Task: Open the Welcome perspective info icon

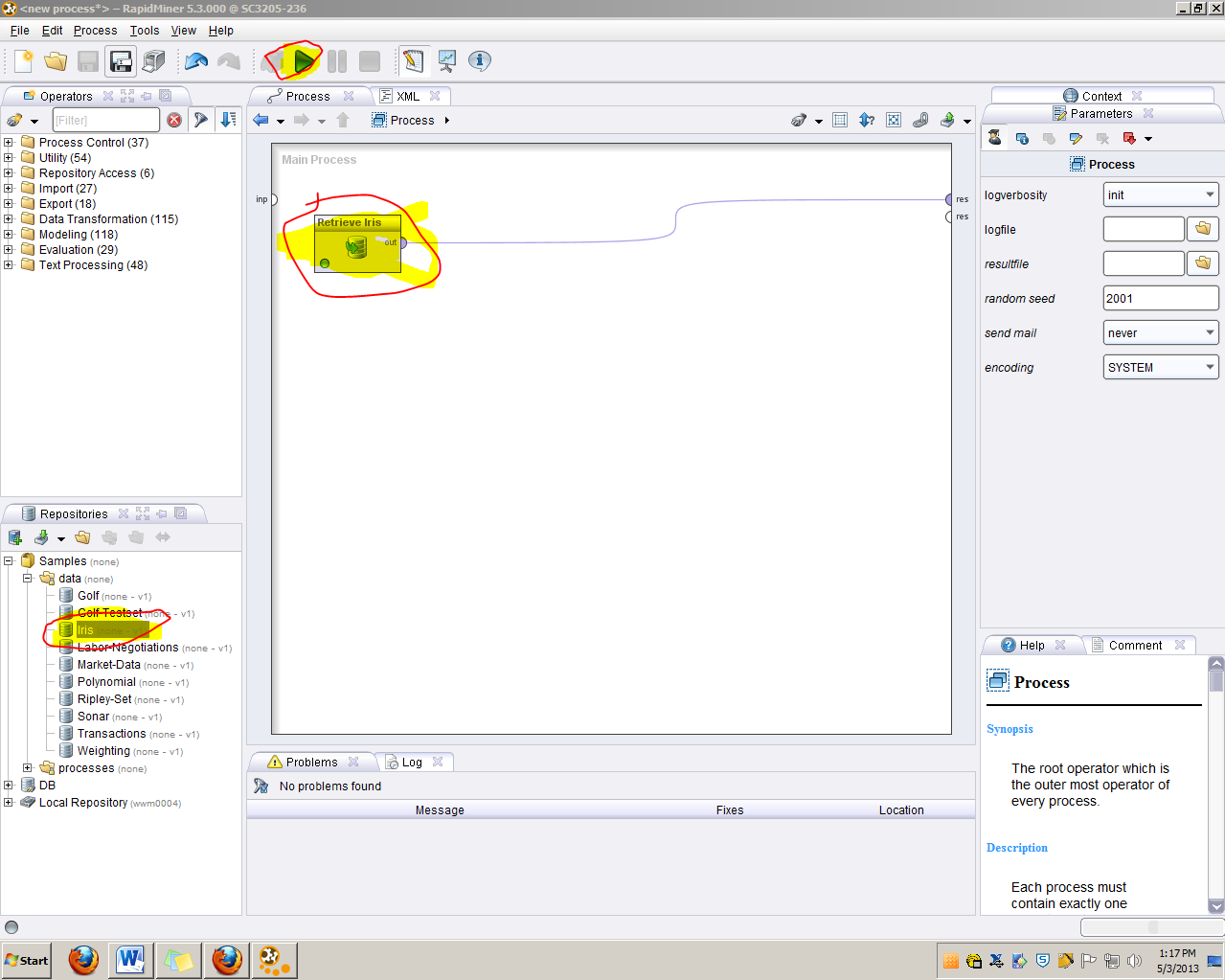Action: [x=480, y=61]
